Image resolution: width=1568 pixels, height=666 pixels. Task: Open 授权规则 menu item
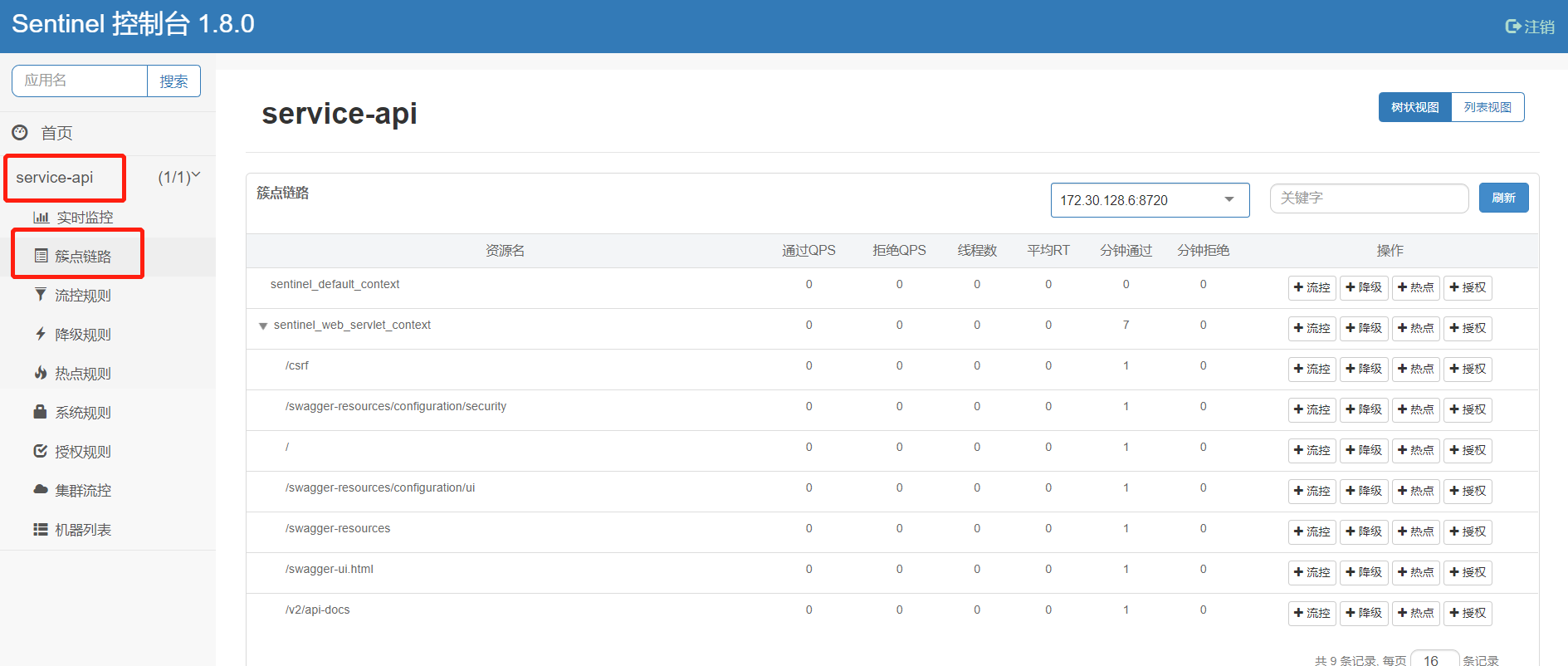83,452
